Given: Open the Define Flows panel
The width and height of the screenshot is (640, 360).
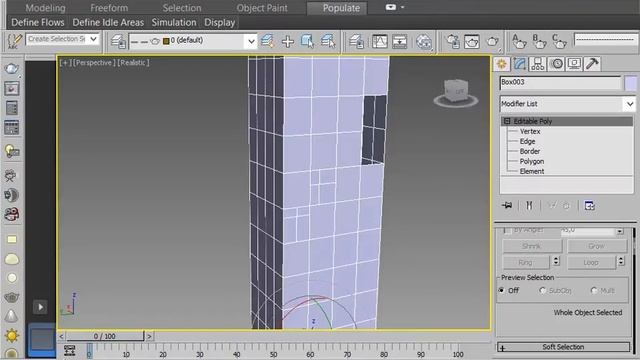Looking at the screenshot, I should [x=38, y=22].
